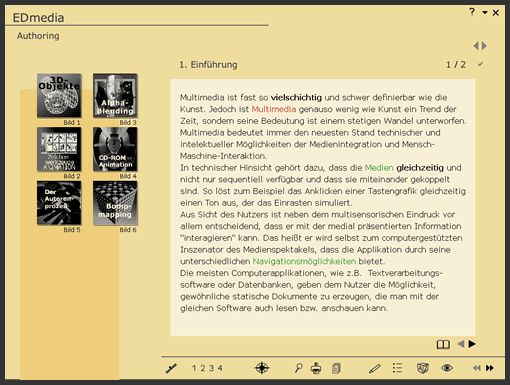Open the pencil notes icon
The width and height of the screenshot is (510, 385).
tap(375, 368)
